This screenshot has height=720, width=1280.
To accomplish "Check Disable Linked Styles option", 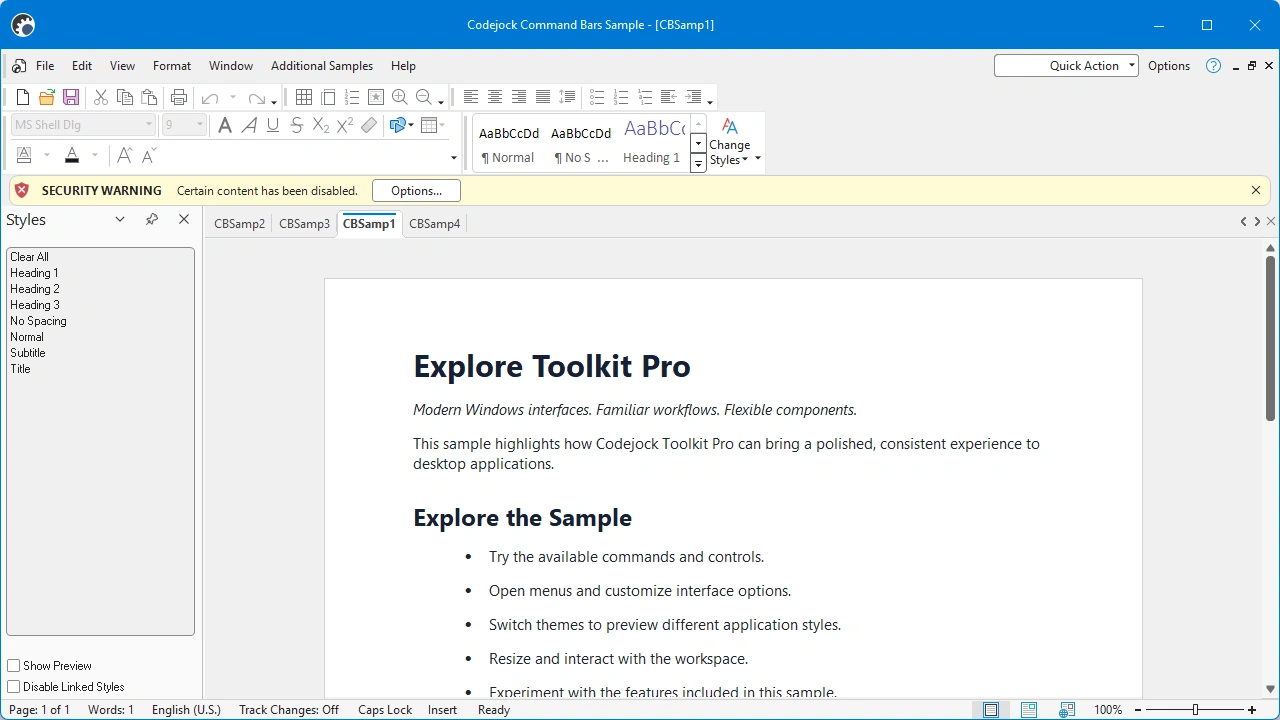I will (x=14, y=687).
